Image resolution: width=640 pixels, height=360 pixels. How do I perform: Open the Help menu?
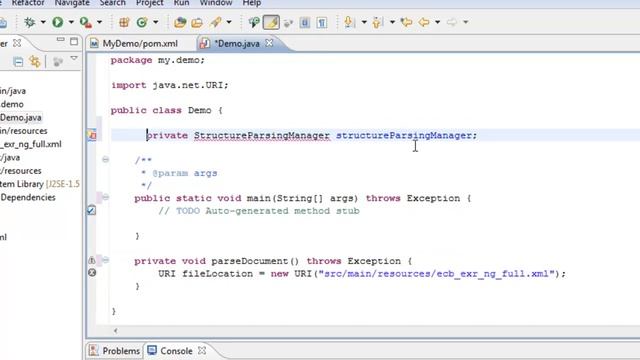pos(252,3)
